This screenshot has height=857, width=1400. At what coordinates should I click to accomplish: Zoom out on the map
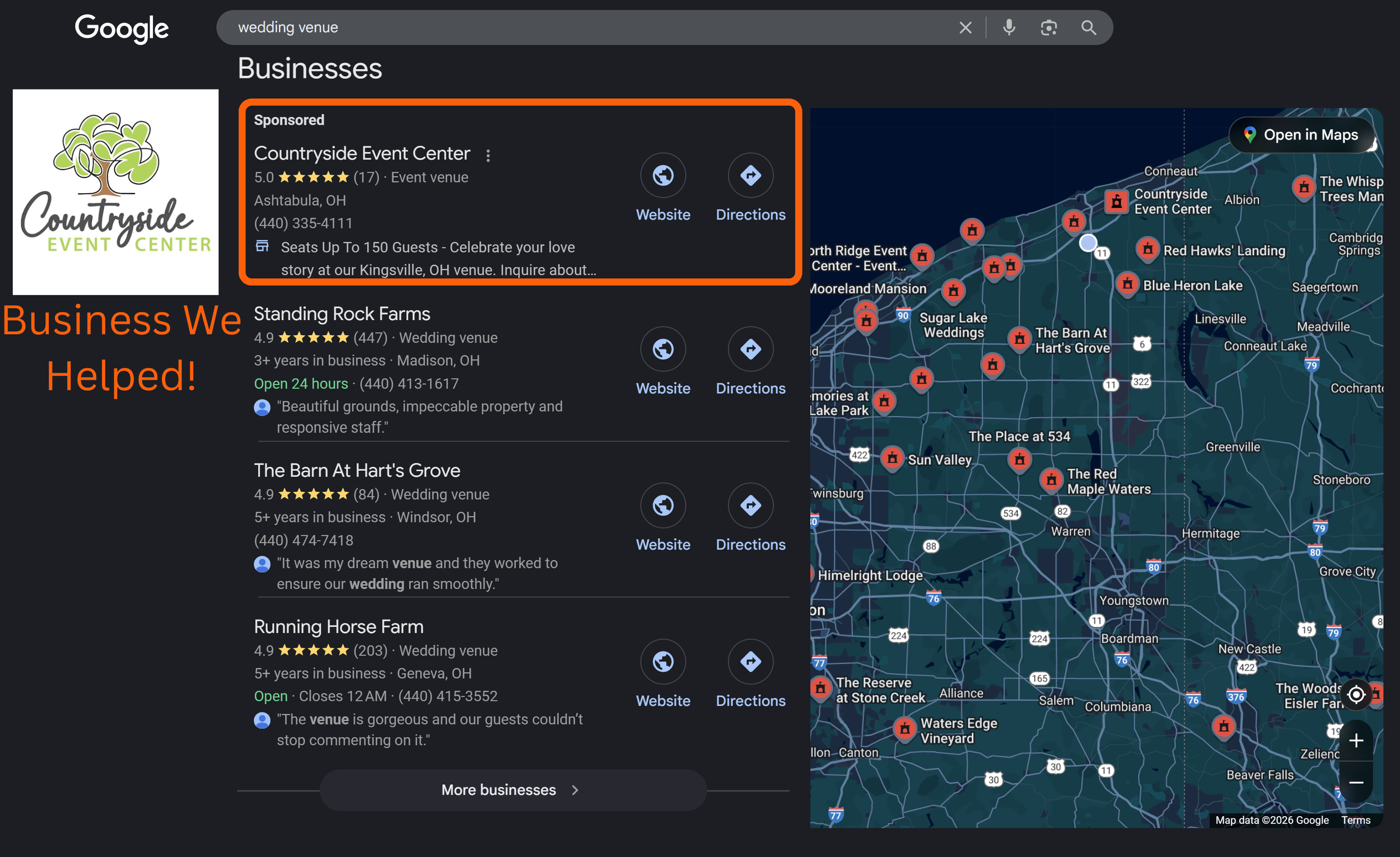click(x=1356, y=783)
